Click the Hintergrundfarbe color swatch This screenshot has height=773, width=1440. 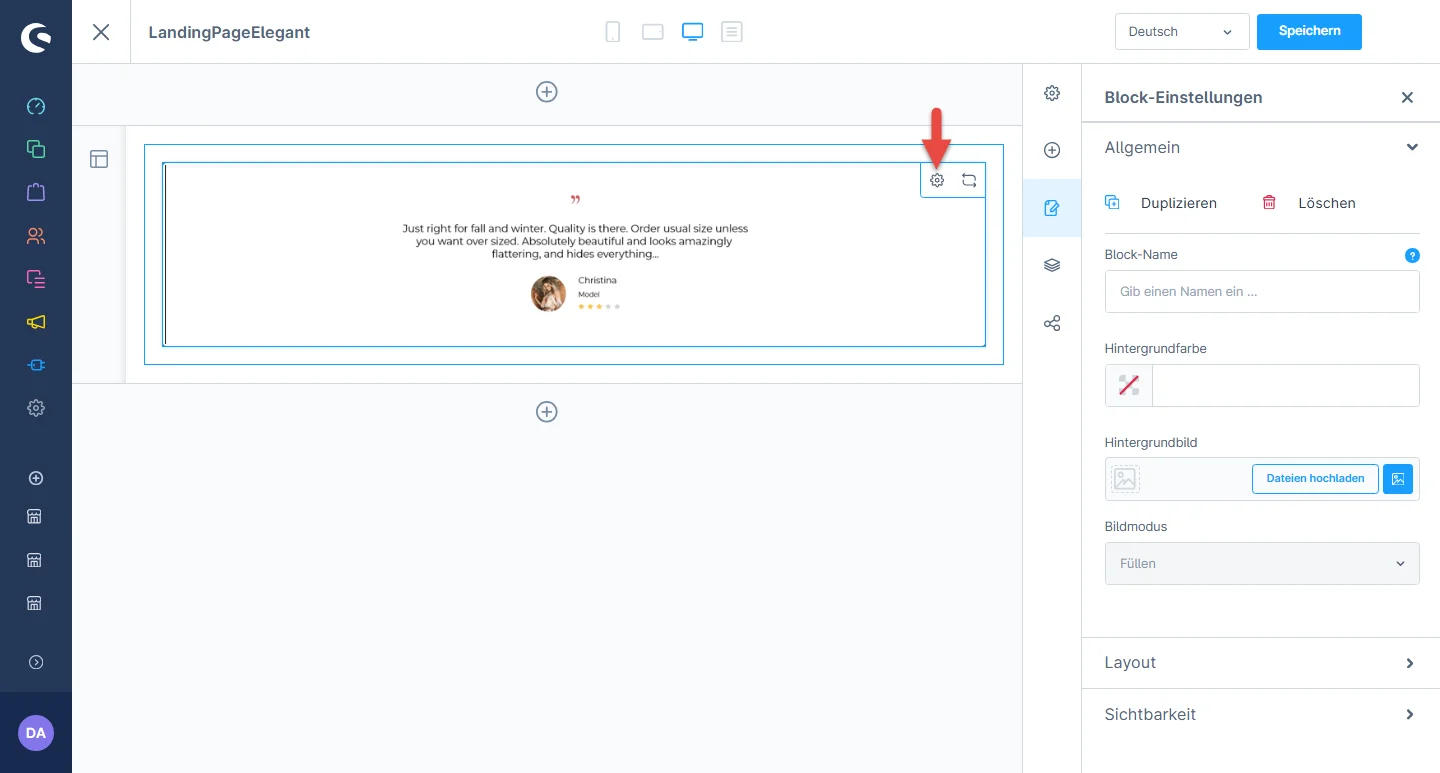[1129, 386]
